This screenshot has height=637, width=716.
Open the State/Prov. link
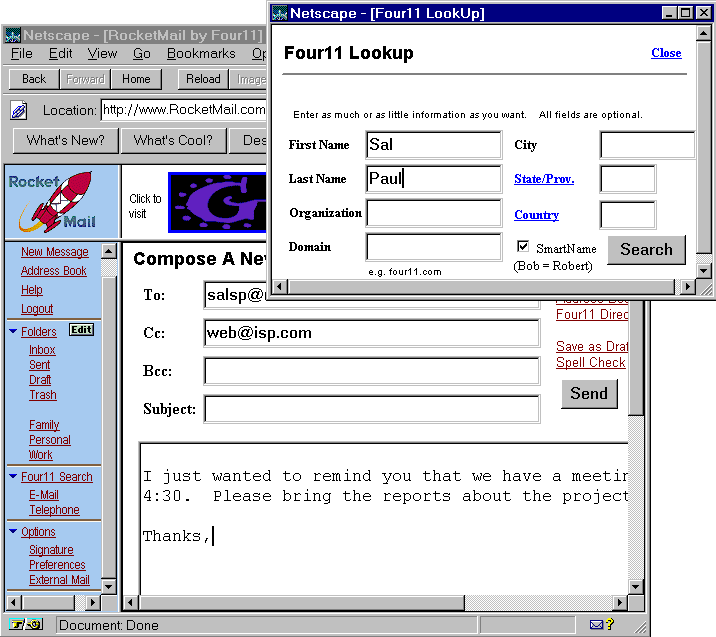pyautogui.click(x=544, y=179)
